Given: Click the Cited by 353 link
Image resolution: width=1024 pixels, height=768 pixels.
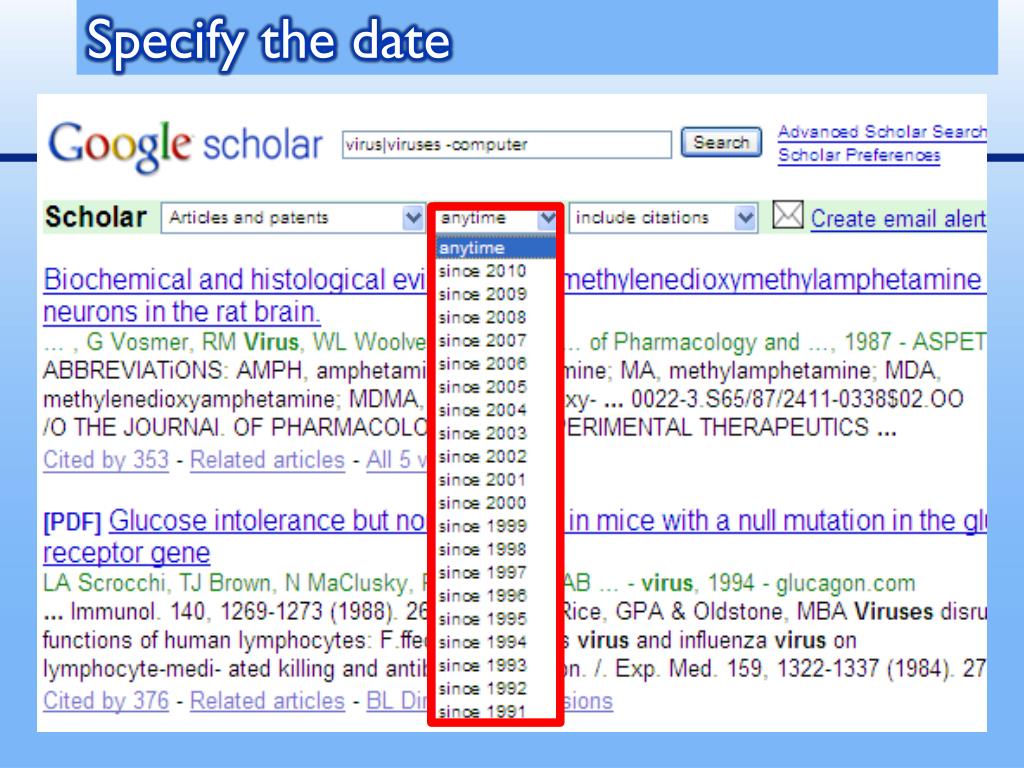Looking at the screenshot, I should click(106, 460).
